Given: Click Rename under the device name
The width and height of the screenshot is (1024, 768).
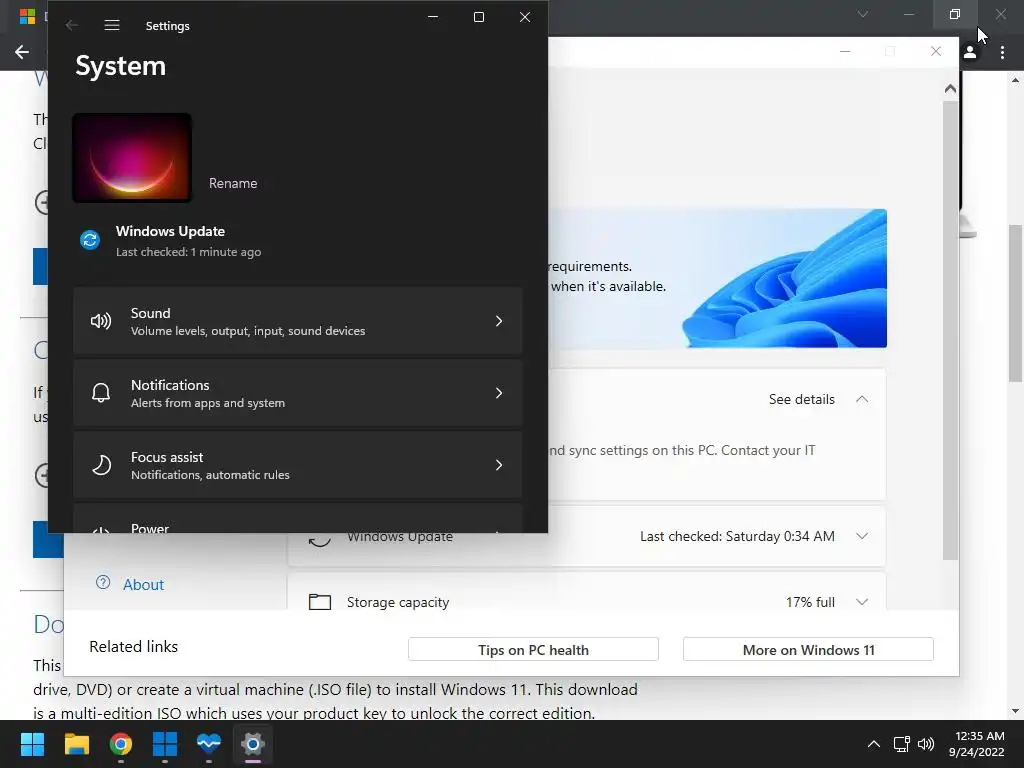Looking at the screenshot, I should [233, 184].
